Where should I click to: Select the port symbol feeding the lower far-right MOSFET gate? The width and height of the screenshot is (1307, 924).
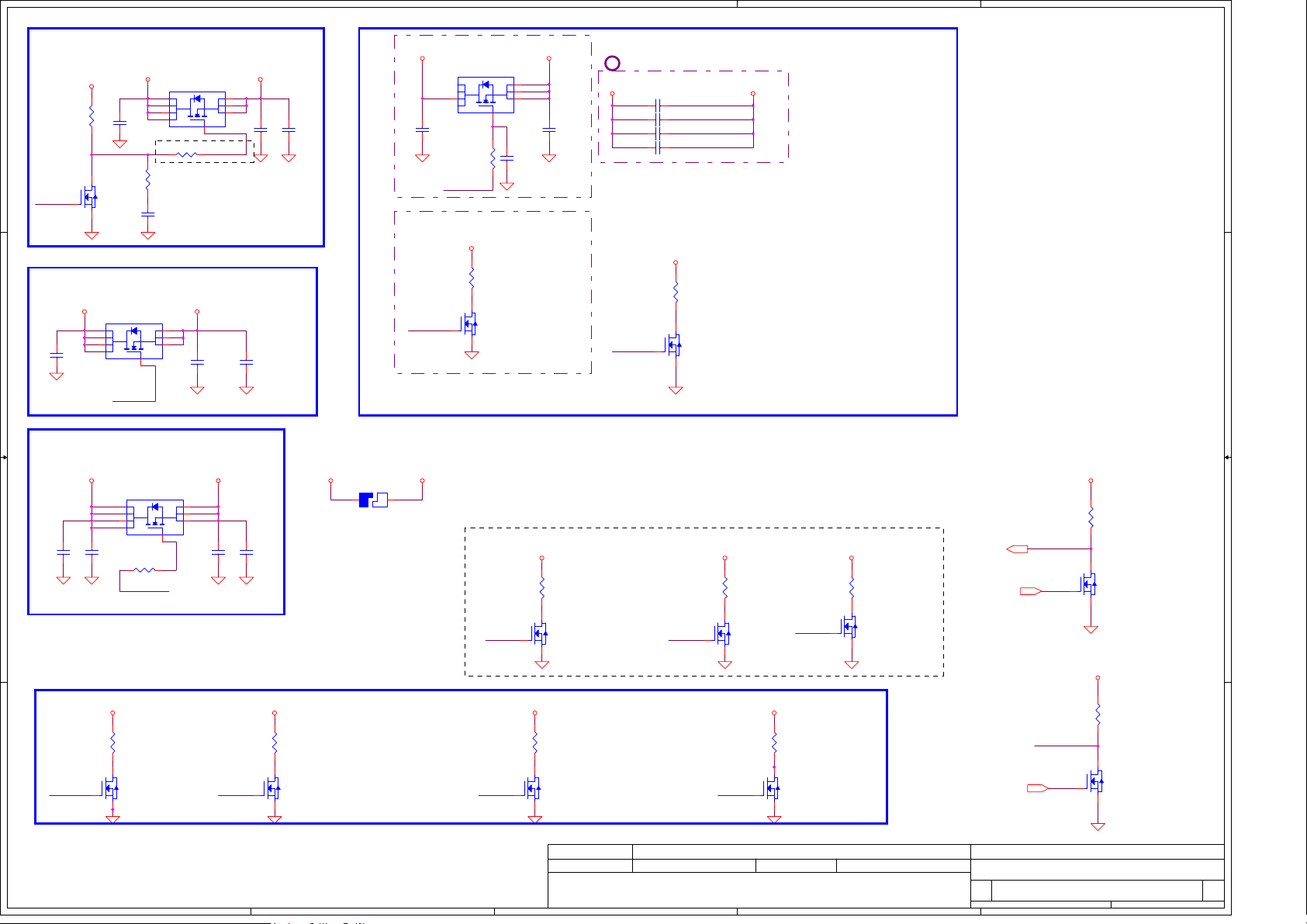pos(1038,788)
